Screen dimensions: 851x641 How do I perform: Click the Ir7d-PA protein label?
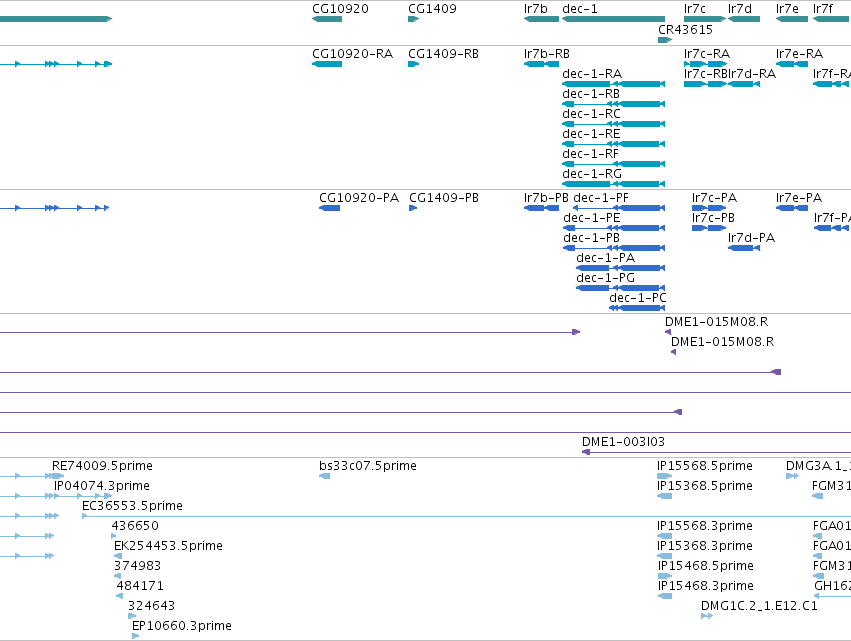click(x=751, y=238)
